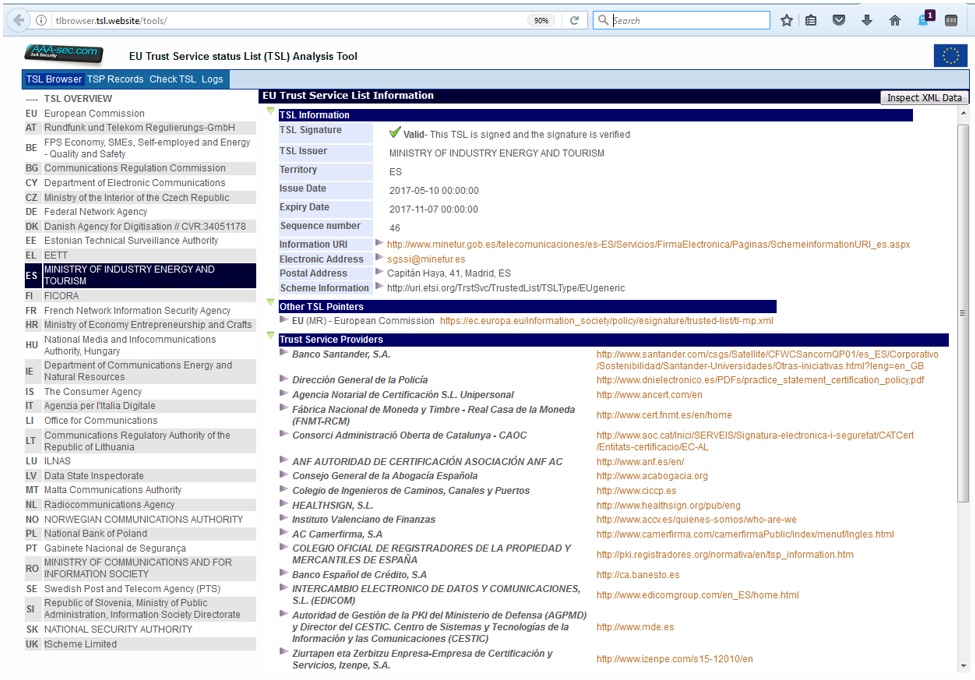Expand the Banco Santander, S.A. provider
Image resolution: width=975 pixels, height=680 pixels.
coord(284,352)
